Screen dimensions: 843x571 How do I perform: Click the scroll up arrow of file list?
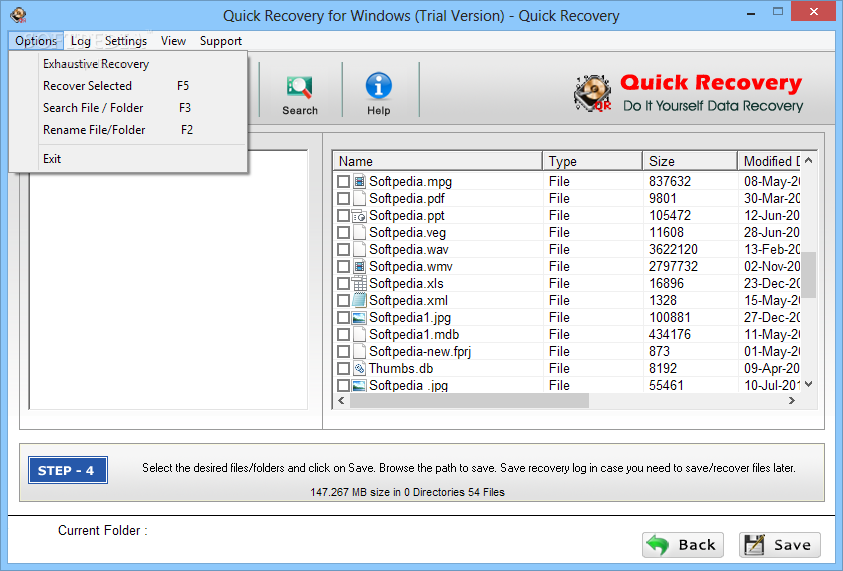click(x=809, y=161)
